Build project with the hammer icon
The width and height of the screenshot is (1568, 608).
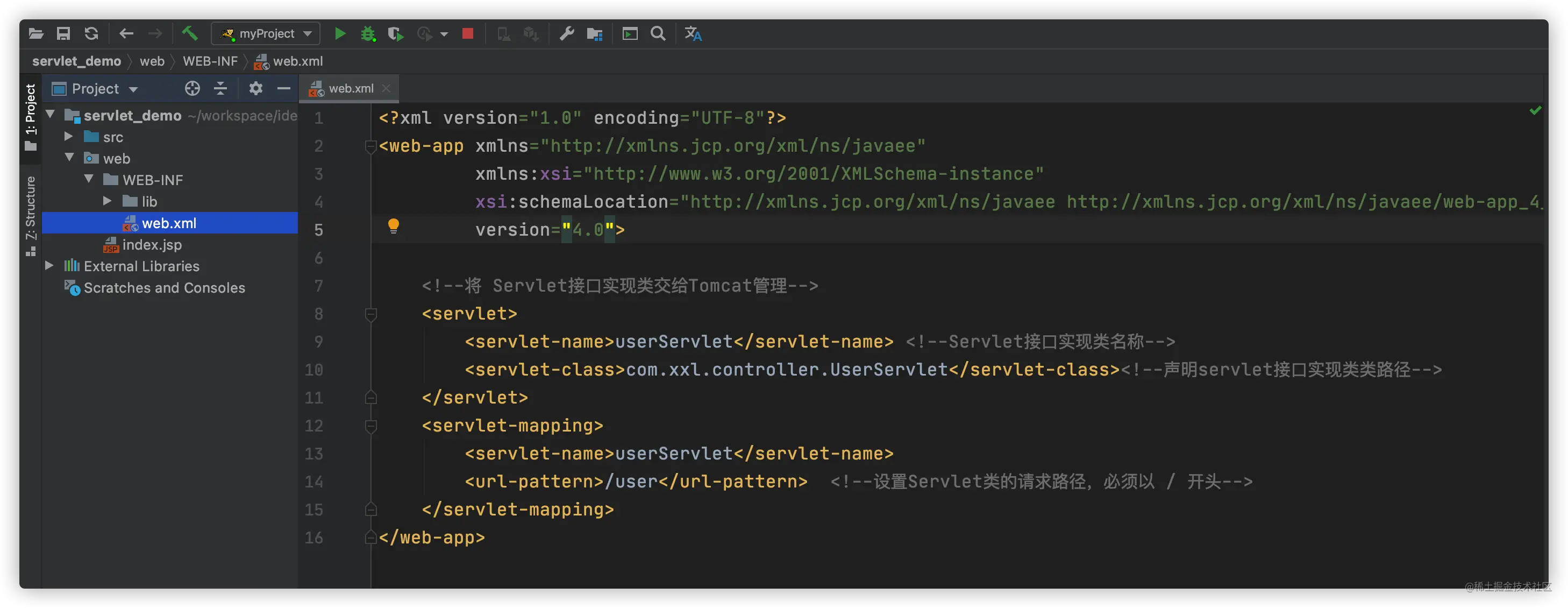(190, 33)
